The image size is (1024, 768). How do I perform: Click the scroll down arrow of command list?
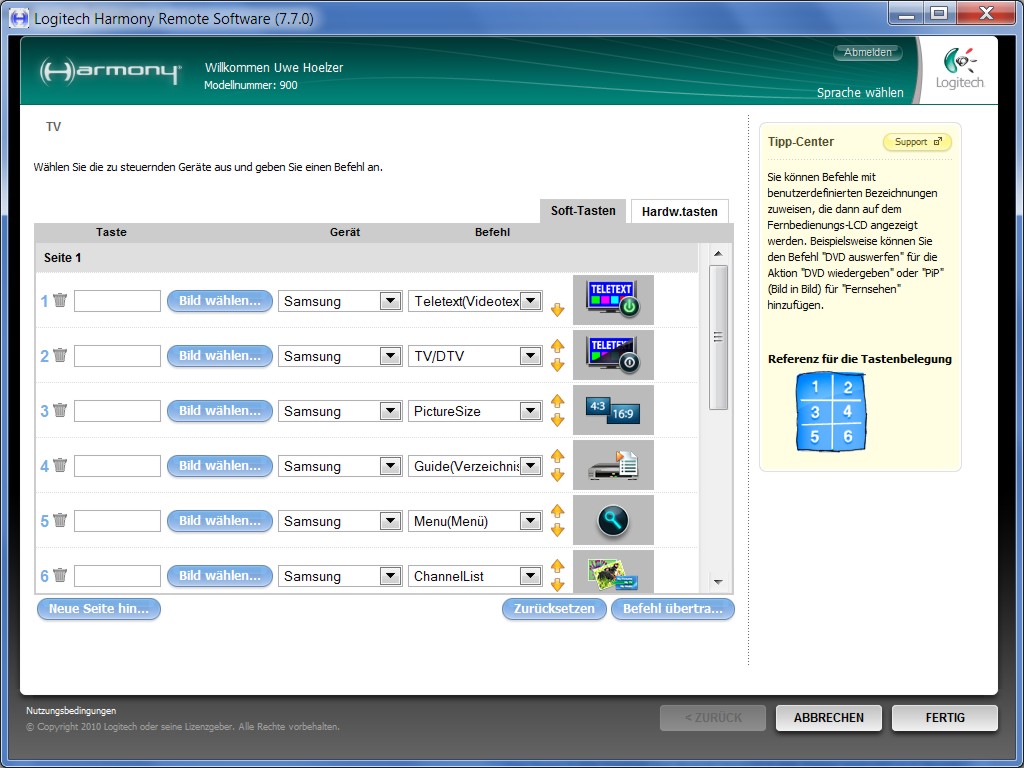(718, 581)
